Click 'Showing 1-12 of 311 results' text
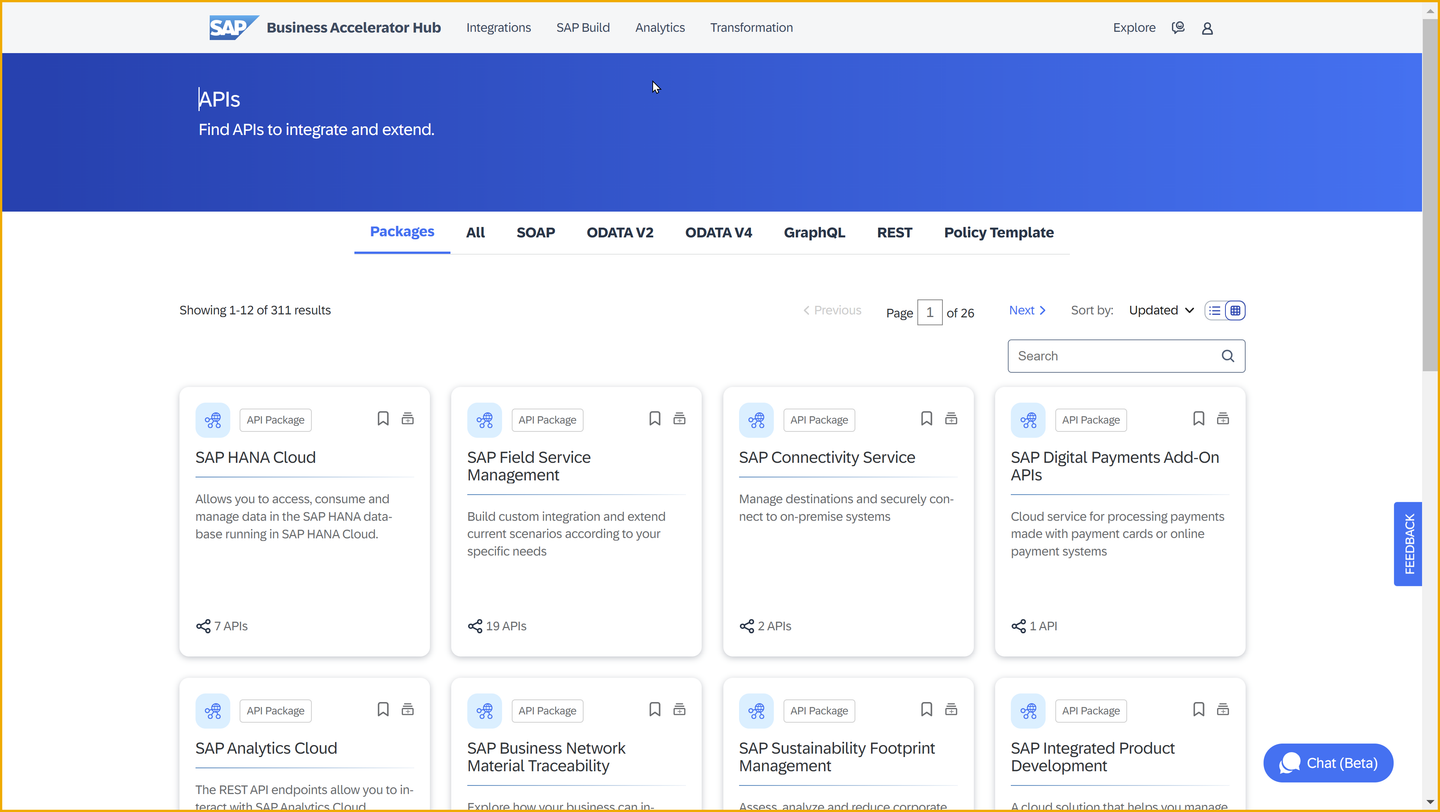The height and width of the screenshot is (812, 1440). (x=255, y=310)
